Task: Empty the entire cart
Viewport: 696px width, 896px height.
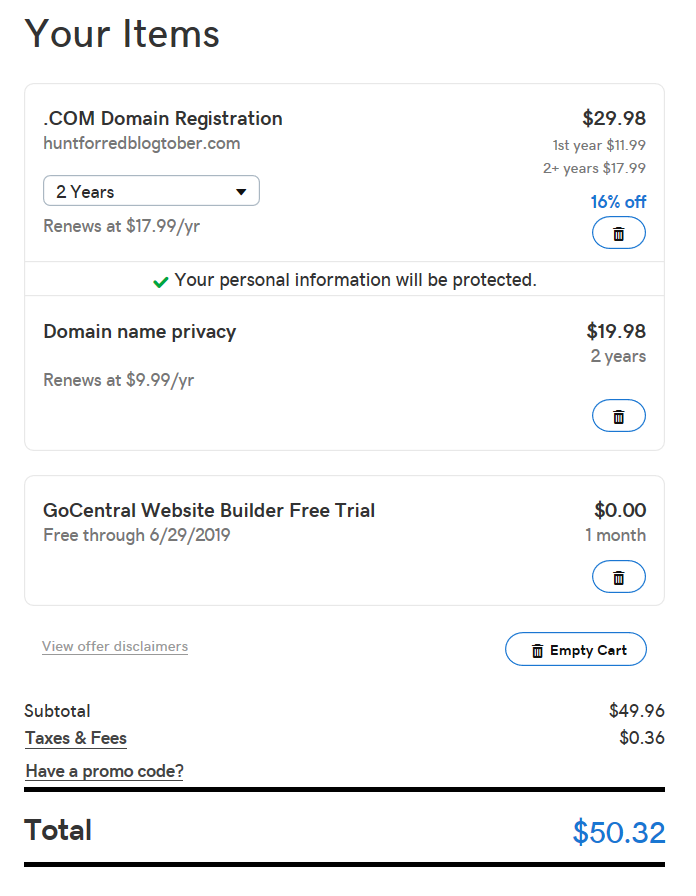Action: [x=576, y=650]
